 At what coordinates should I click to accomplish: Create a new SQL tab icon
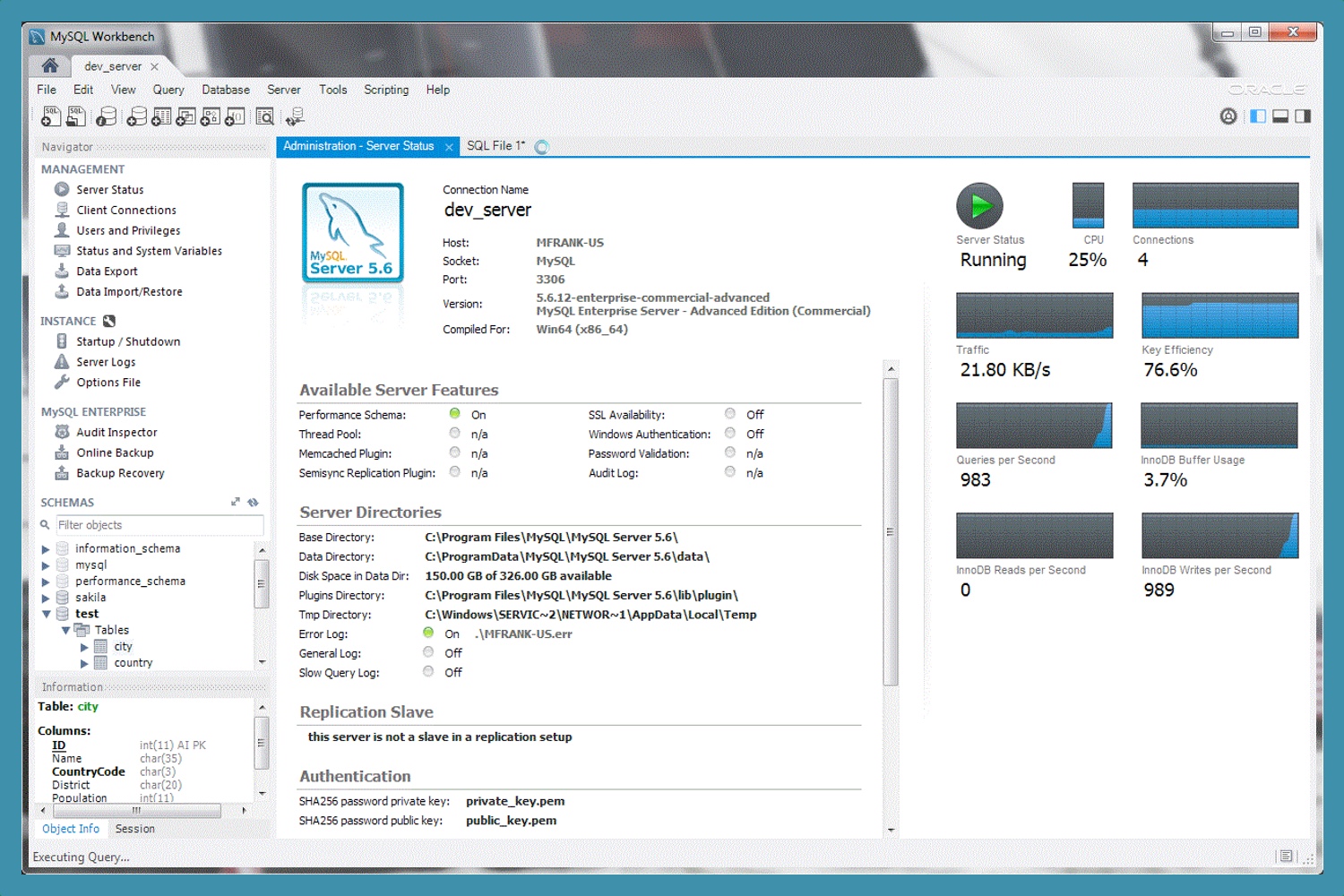(51, 116)
